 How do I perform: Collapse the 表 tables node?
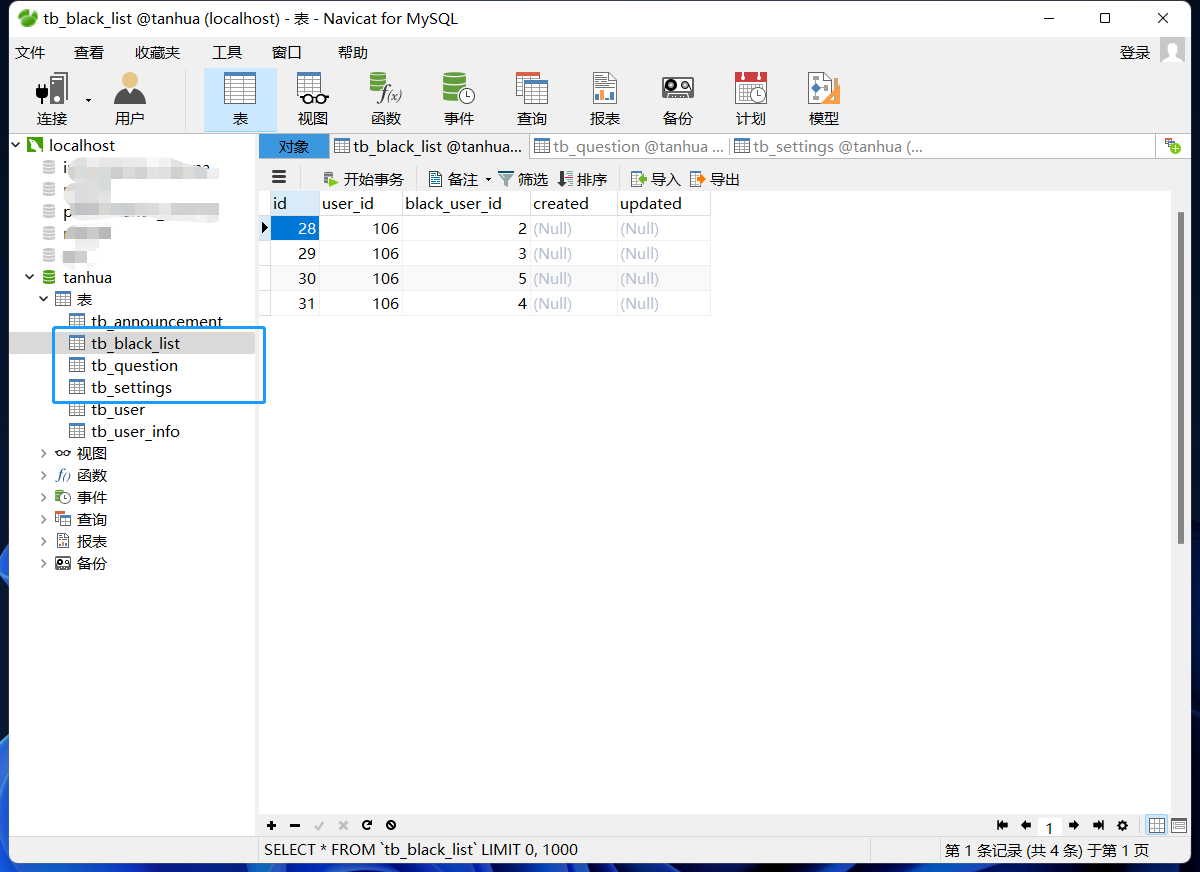[x=44, y=299]
